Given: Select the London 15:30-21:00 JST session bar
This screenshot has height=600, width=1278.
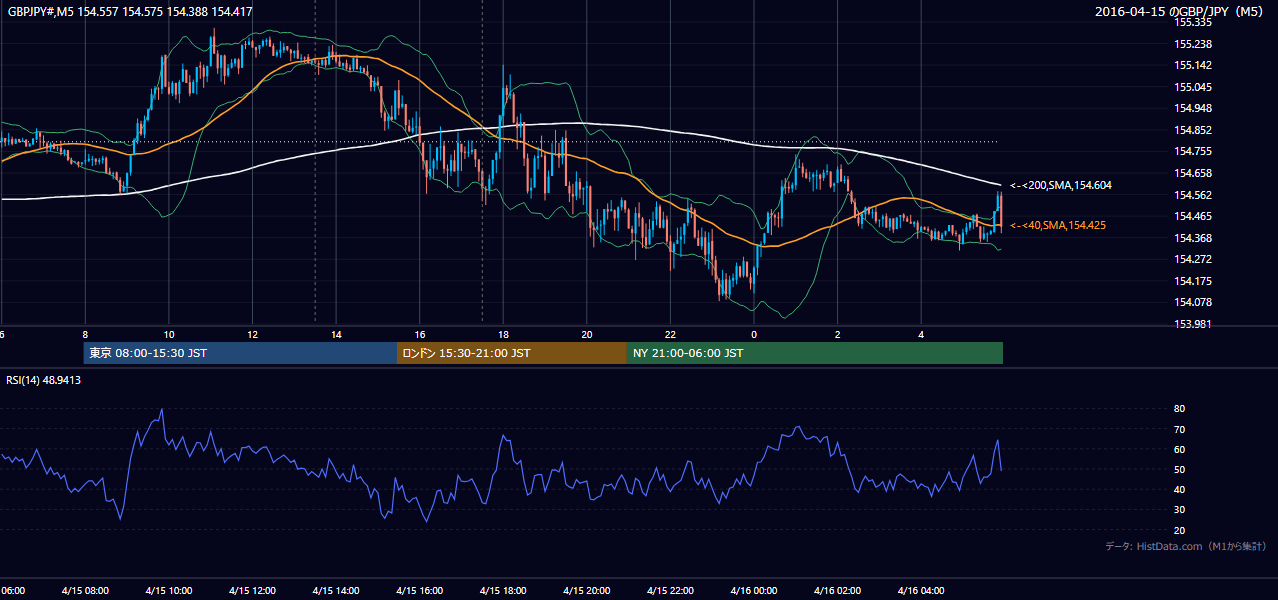Looking at the screenshot, I should pos(512,353).
